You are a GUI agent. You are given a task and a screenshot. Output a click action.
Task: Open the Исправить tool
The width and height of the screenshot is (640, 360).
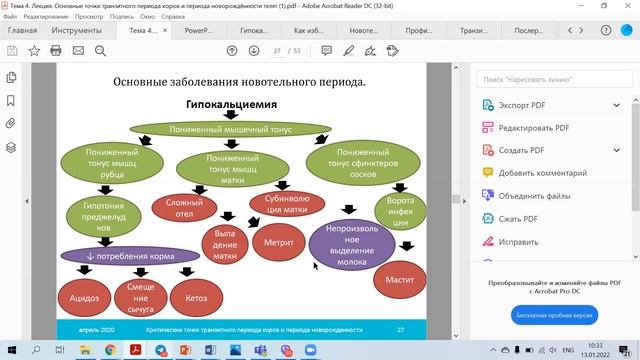pyautogui.click(x=518, y=242)
